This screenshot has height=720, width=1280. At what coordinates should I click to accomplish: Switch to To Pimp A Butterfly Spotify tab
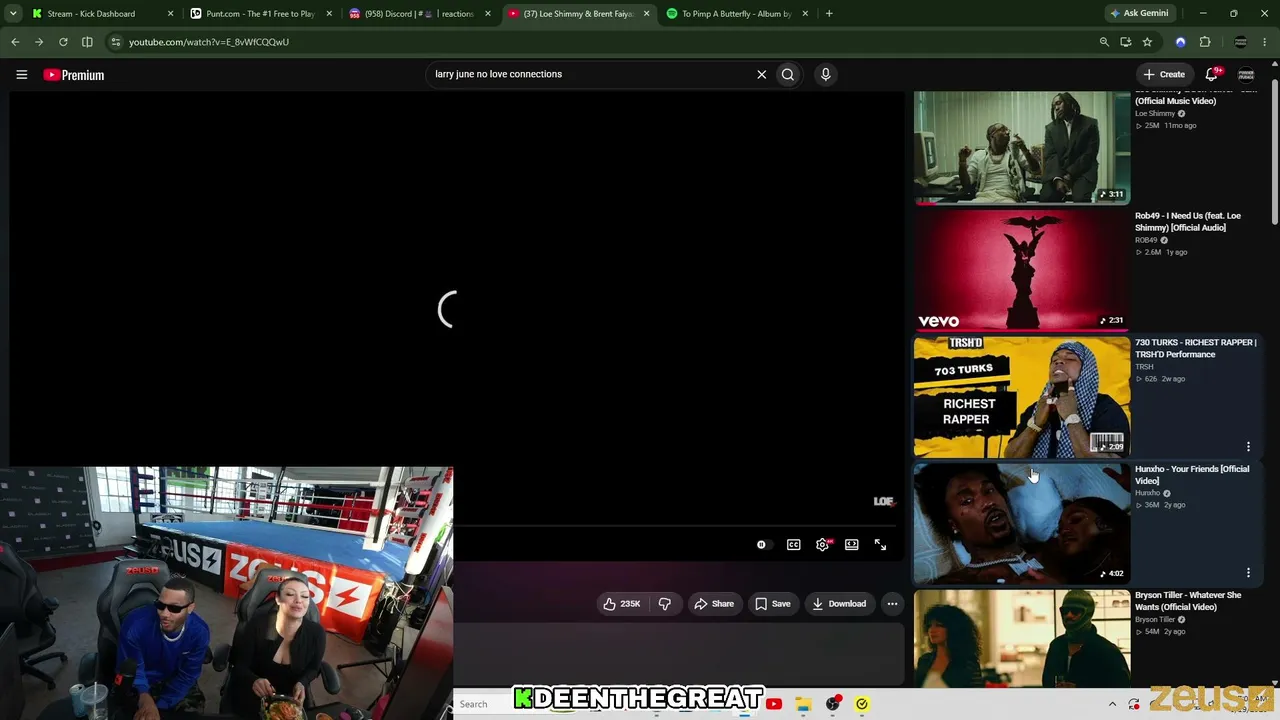[737, 14]
